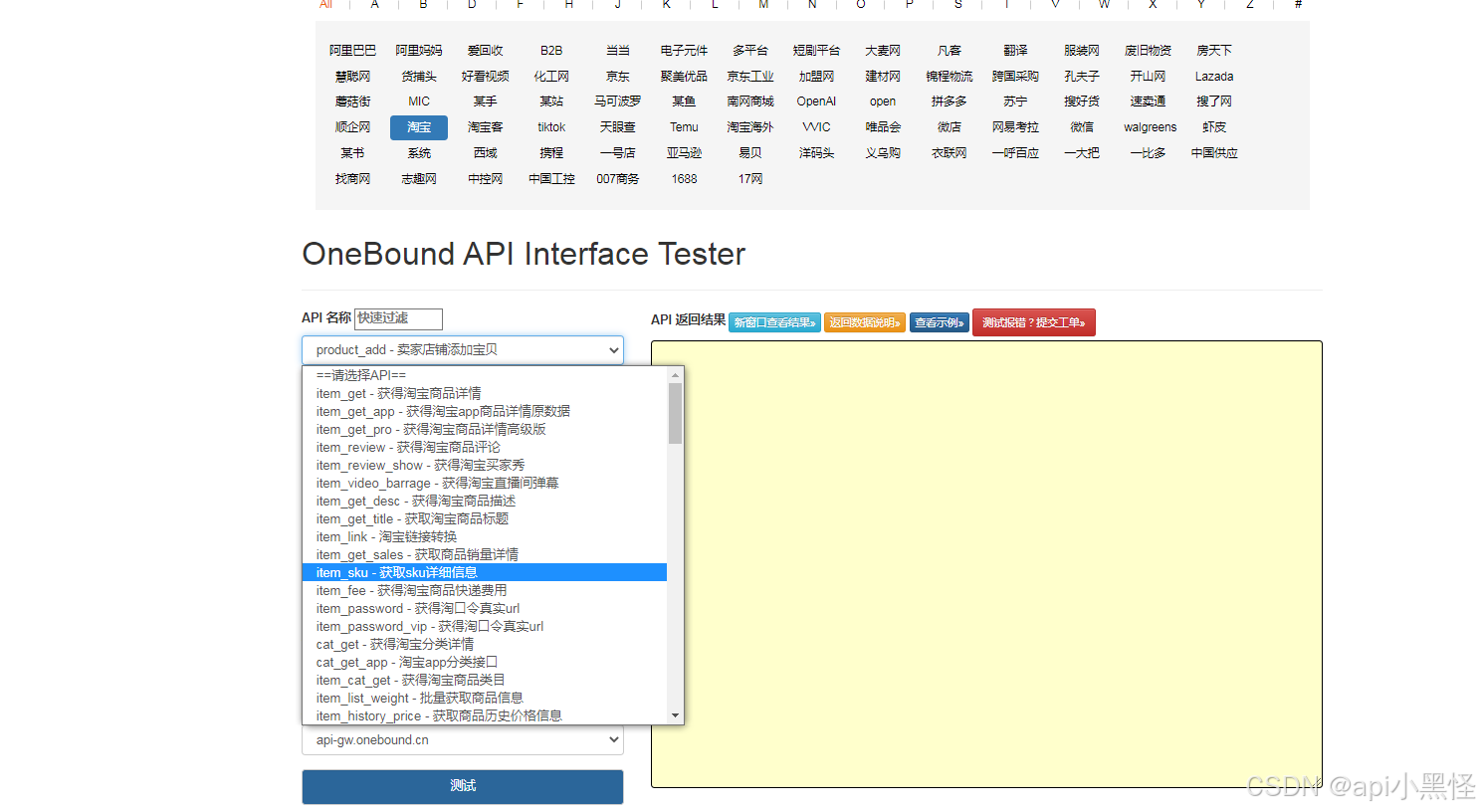Open the tiktok platform link
Image resolution: width=1480 pixels, height=812 pixels.
point(551,127)
